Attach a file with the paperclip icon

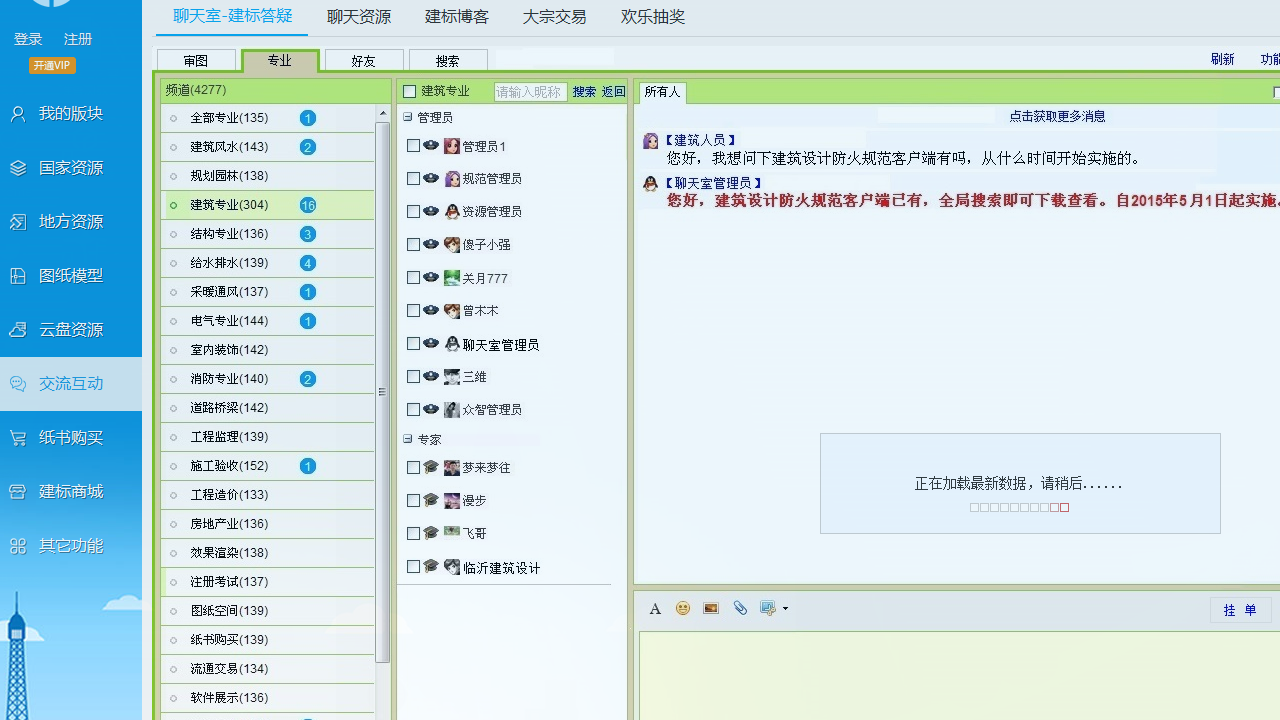[x=740, y=608]
